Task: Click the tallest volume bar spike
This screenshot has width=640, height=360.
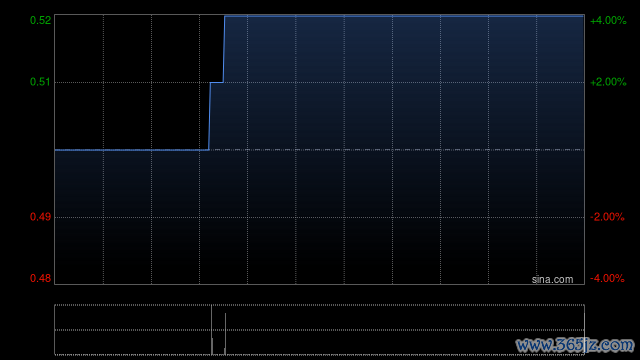Action: pyautogui.click(x=211, y=330)
